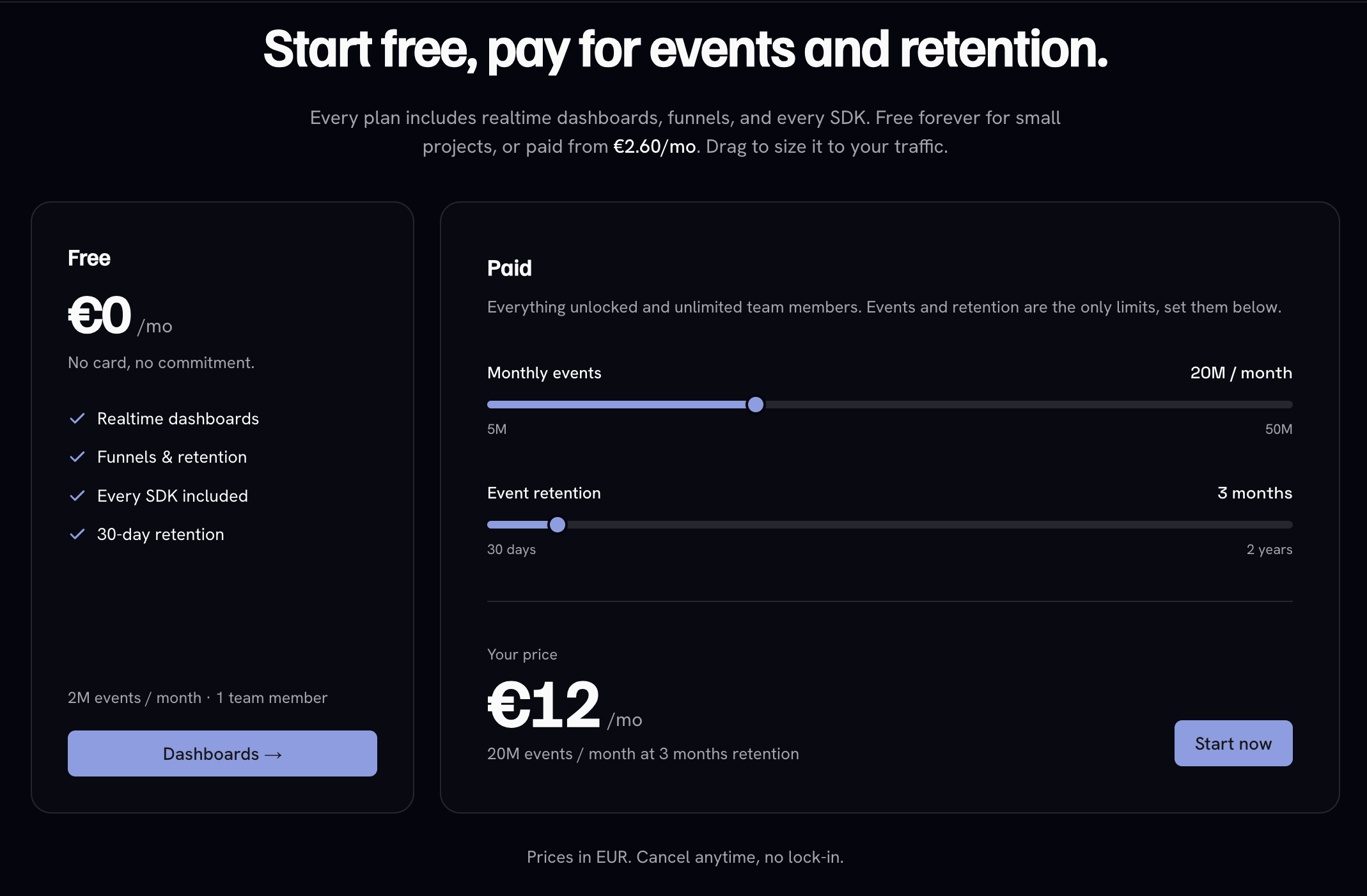The image size is (1367, 896).
Task: Click the 3 months retention value readout
Action: (x=1254, y=493)
